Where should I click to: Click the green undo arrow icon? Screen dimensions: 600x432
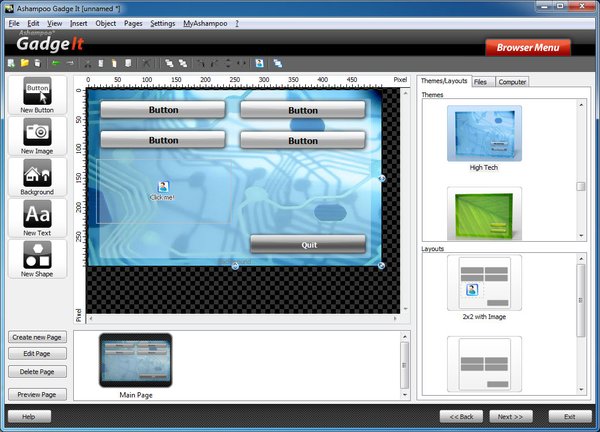pos(56,63)
